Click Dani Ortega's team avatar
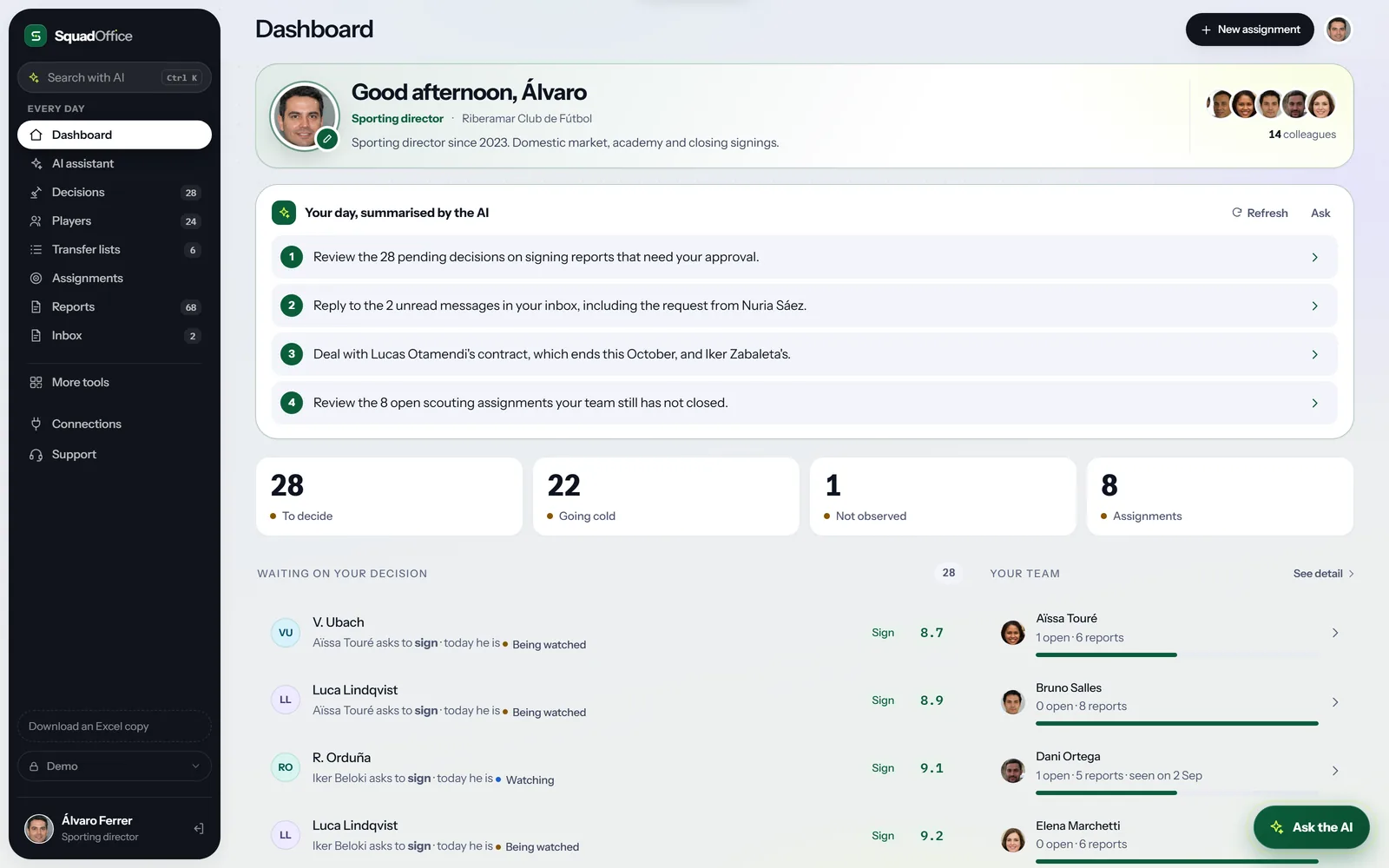The image size is (1389, 868). tap(1012, 771)
